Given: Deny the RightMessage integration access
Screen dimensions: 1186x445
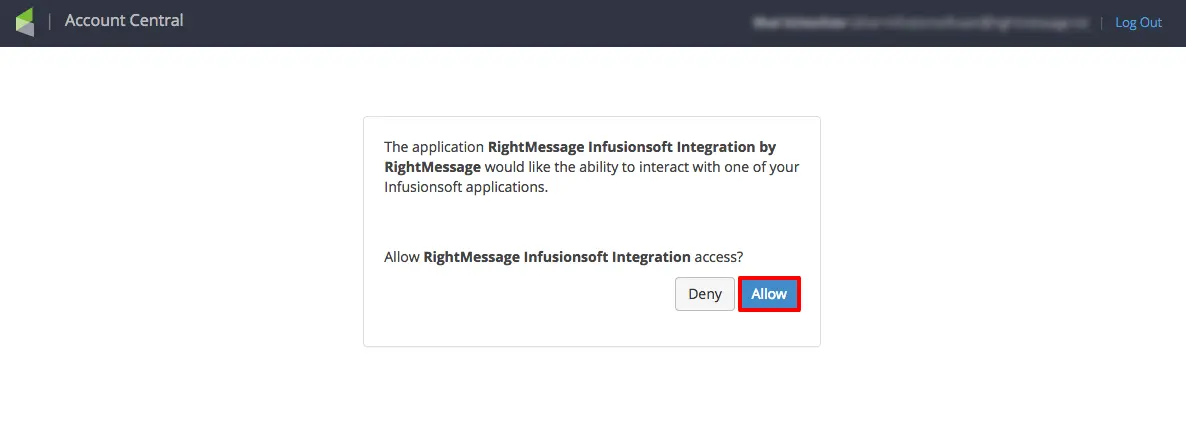Looking at the screenshot, I should [705, 294].
